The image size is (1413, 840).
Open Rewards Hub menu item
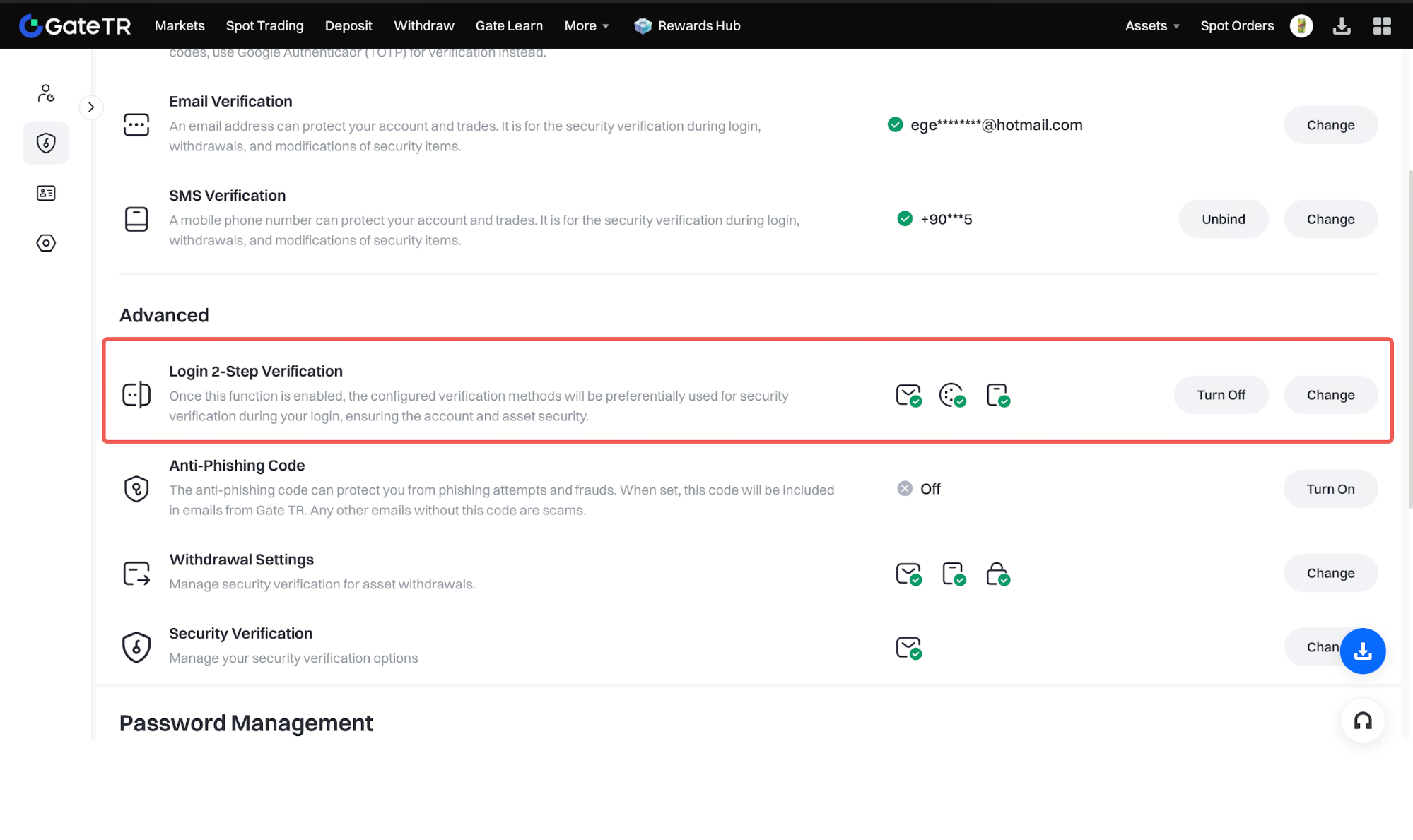[x=687, y=26]
